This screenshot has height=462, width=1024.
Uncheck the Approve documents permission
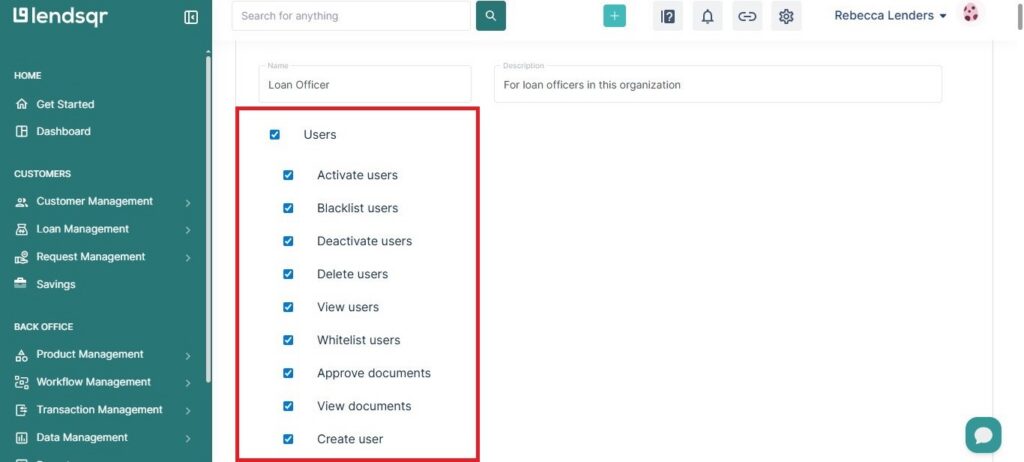tap(288, 373)
